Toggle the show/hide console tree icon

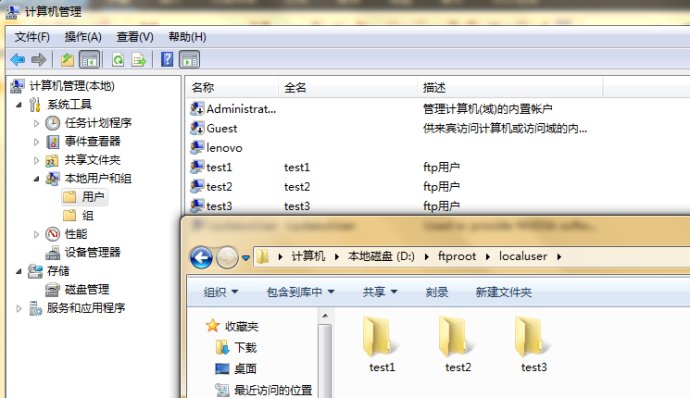pyautogui.click(x=89, y=59)
